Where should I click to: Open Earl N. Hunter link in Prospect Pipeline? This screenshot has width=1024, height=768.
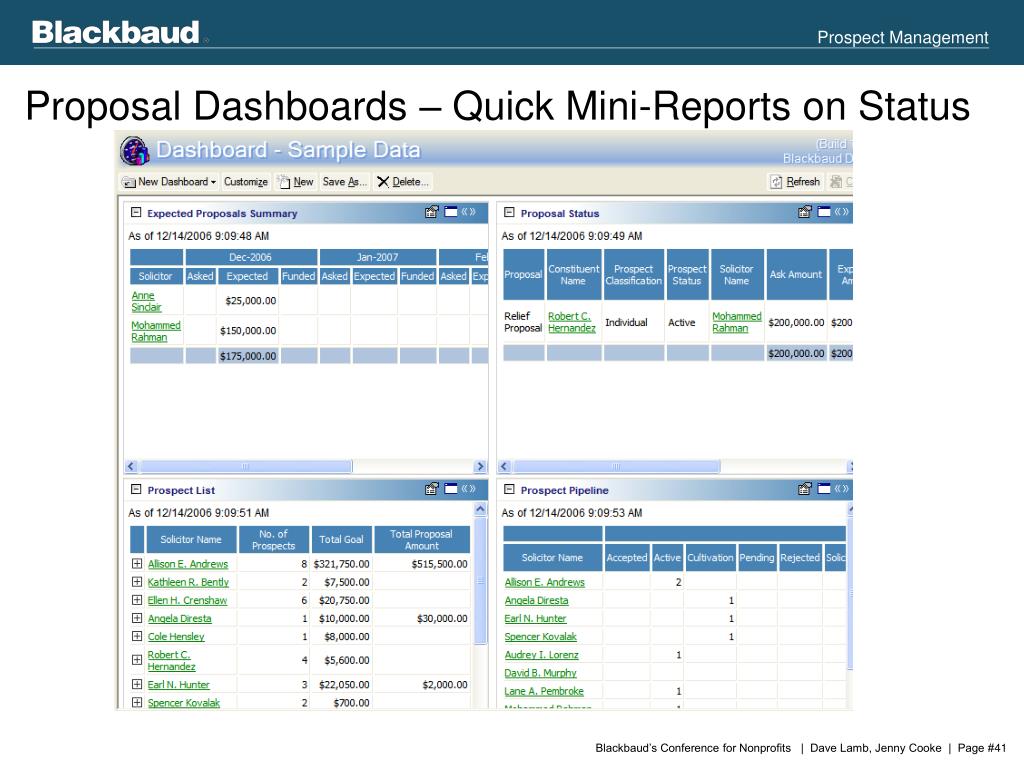[535, 618]
